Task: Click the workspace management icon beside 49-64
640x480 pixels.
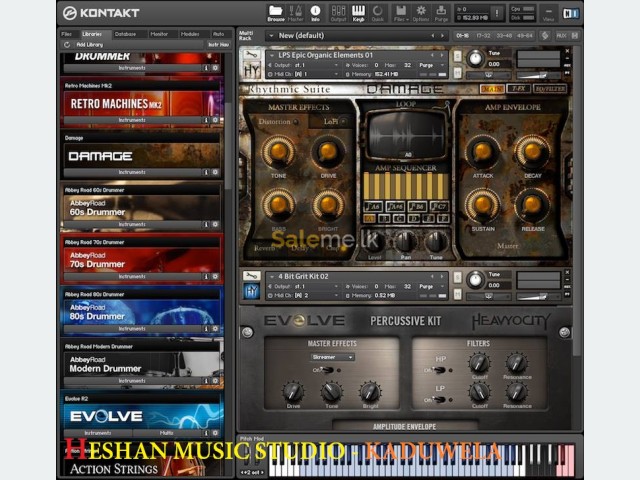Action: click(545, 36)
